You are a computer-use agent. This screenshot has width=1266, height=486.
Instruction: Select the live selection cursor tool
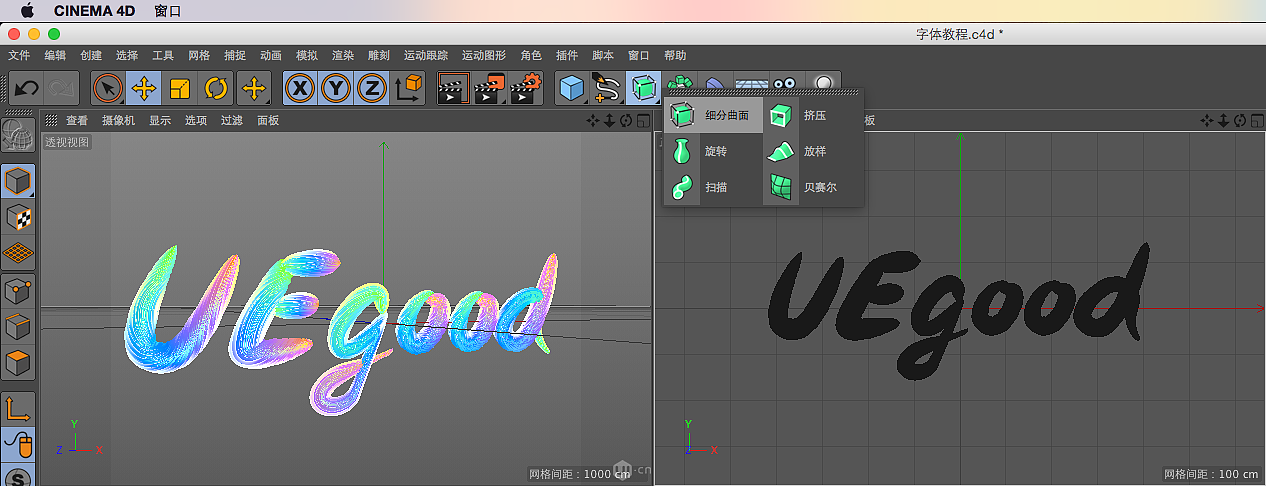pos(108,89)
